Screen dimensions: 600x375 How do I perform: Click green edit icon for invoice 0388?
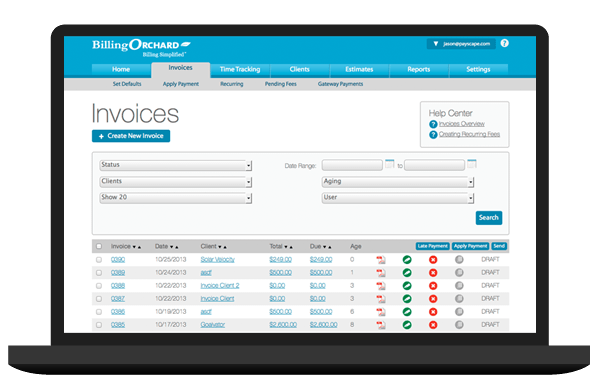(407, 286)
